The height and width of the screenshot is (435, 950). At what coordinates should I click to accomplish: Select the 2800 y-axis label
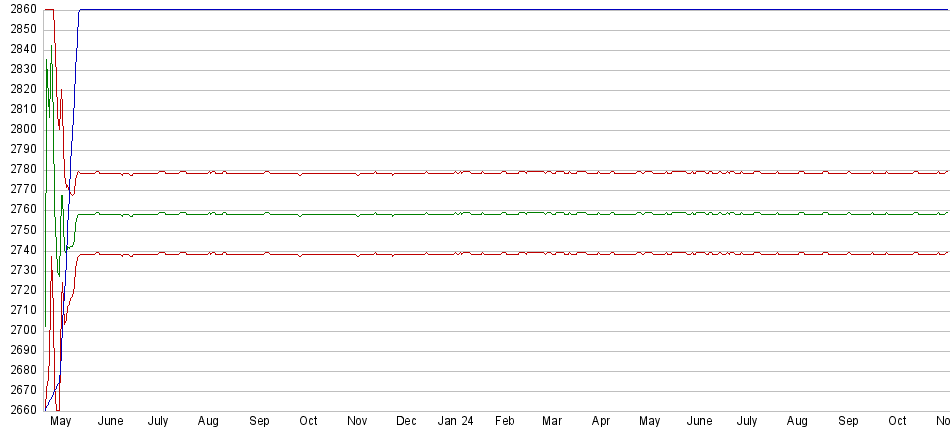(x=24, y=129)
